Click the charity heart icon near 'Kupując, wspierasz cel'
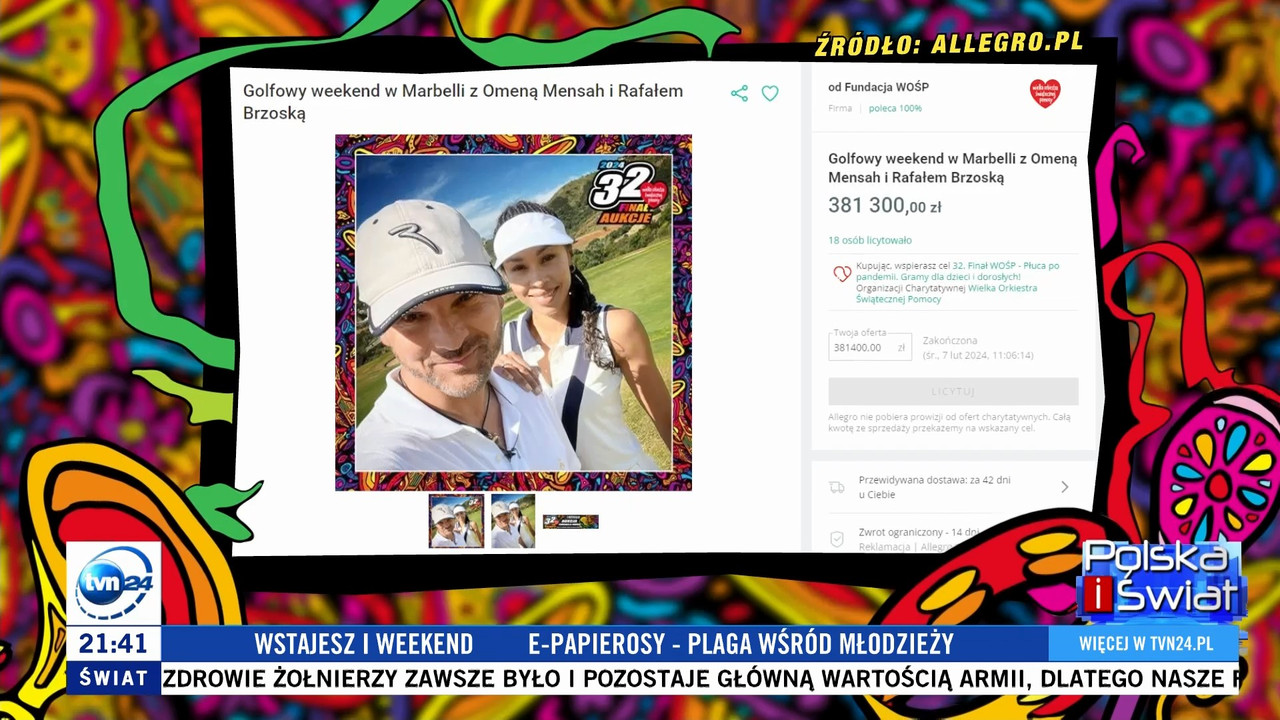 (842, 273)
